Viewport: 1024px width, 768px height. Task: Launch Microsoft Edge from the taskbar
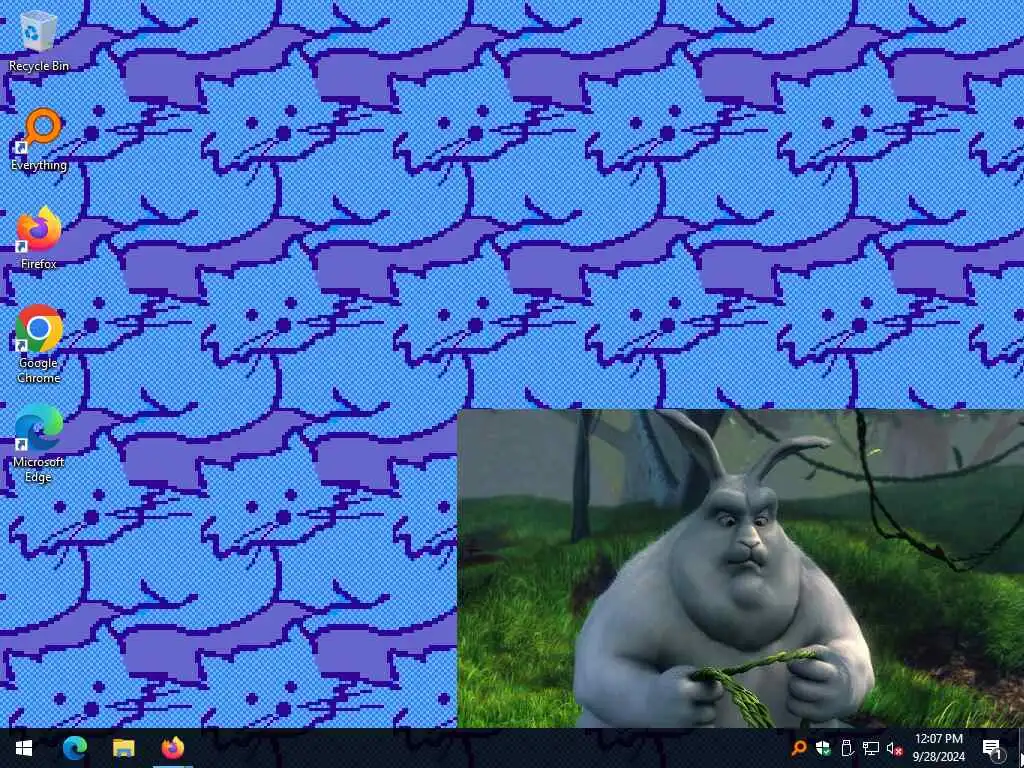[x=74, y=748]
